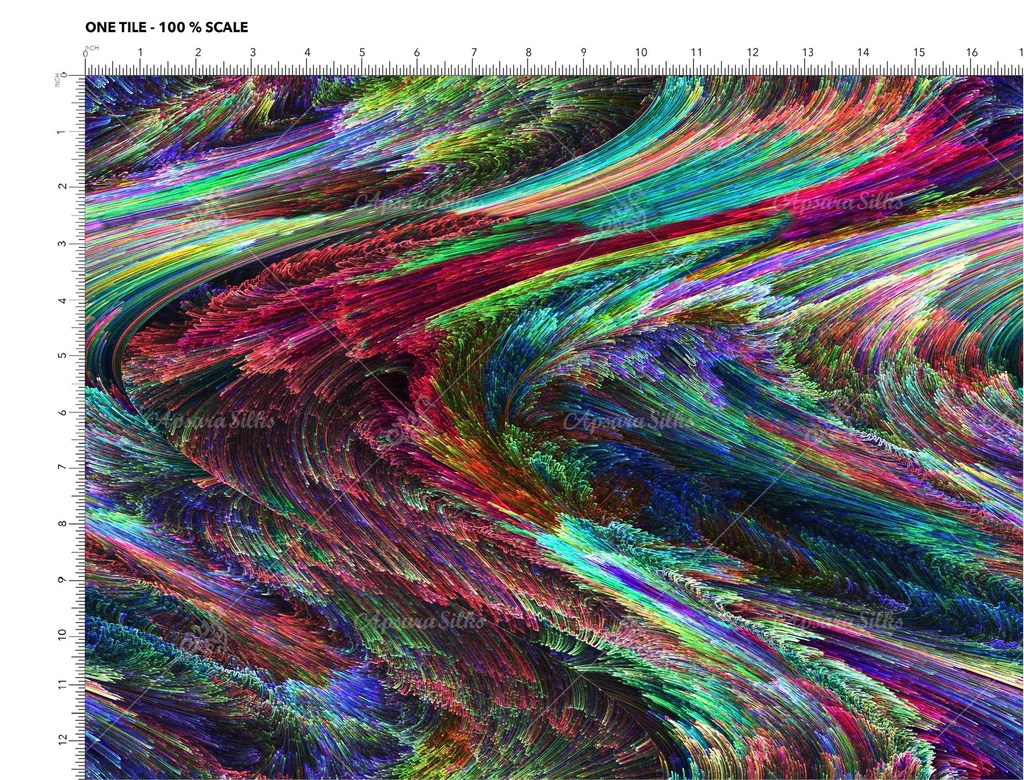
Task: Click number 16 on the top ruler
Action: tap(972, 53)
